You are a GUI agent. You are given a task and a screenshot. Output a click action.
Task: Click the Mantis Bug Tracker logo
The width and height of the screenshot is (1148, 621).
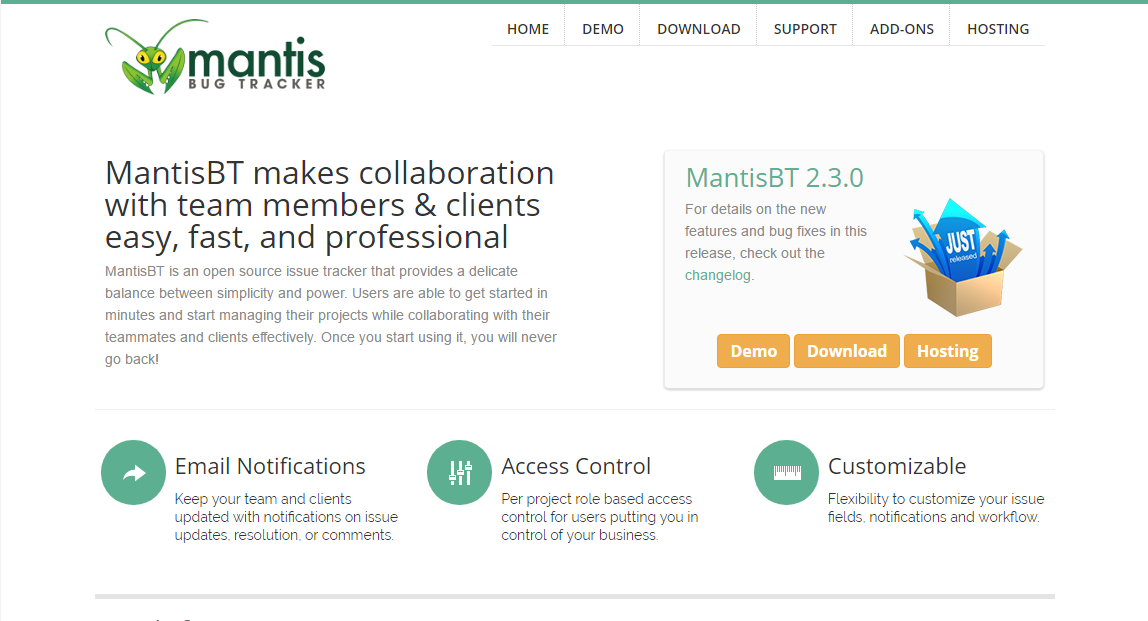point(215,60)
